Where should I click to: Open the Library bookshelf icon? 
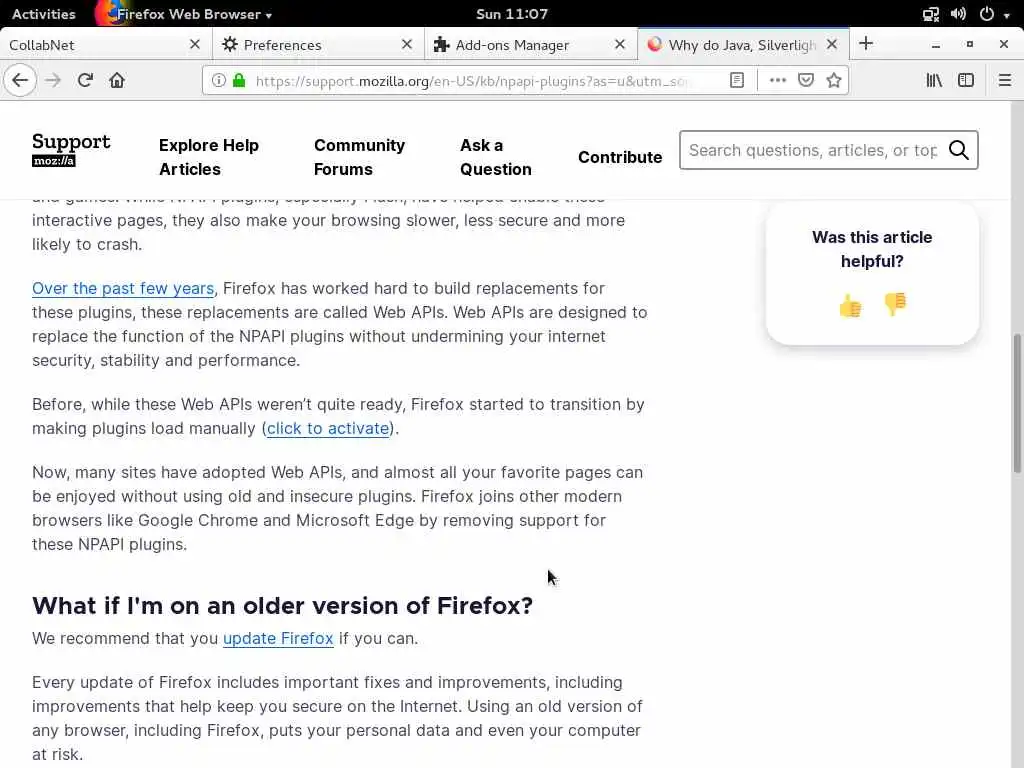[x=934, y=80]
